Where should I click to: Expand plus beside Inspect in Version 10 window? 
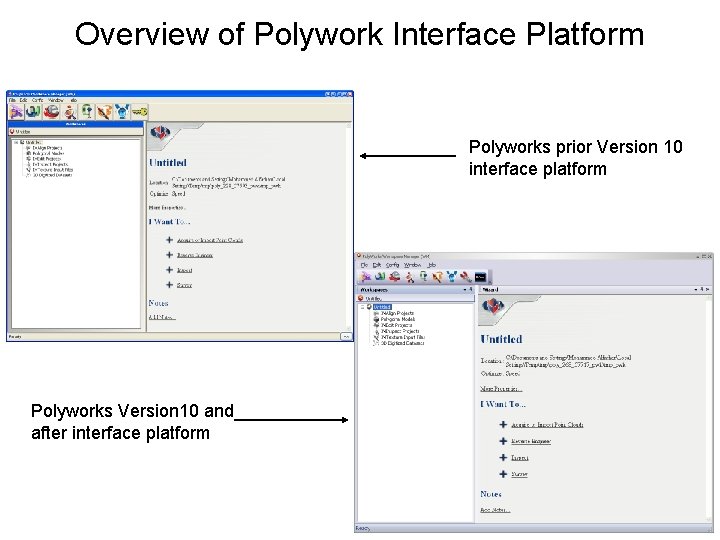point(503,457)
